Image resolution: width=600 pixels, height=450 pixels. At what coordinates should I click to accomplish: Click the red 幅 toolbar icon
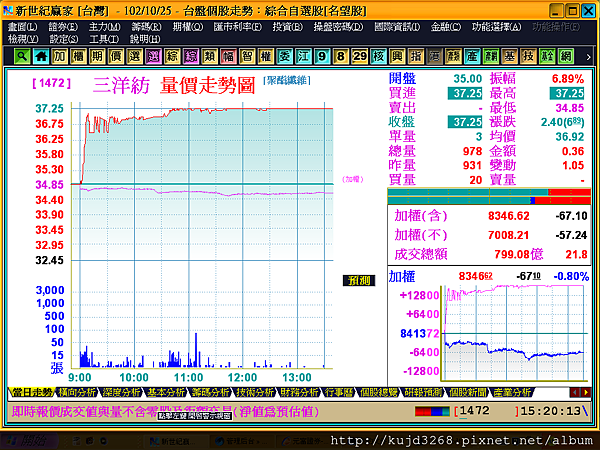pyautogui.click(x=228, y=57)
